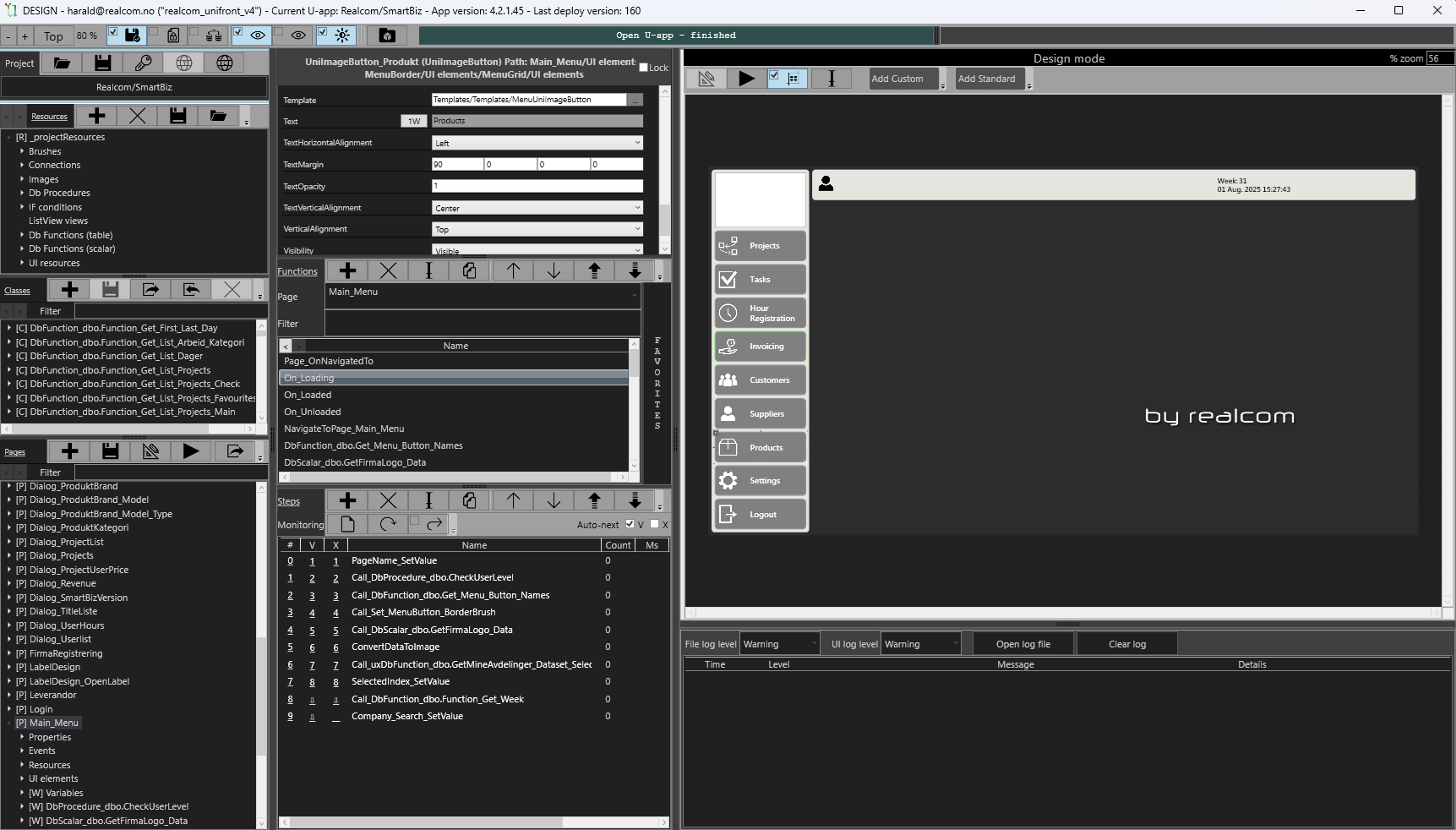Click Monitoring refresh circular arrow icon
This screenshot has height=830, width=1456.
[388, 524]
